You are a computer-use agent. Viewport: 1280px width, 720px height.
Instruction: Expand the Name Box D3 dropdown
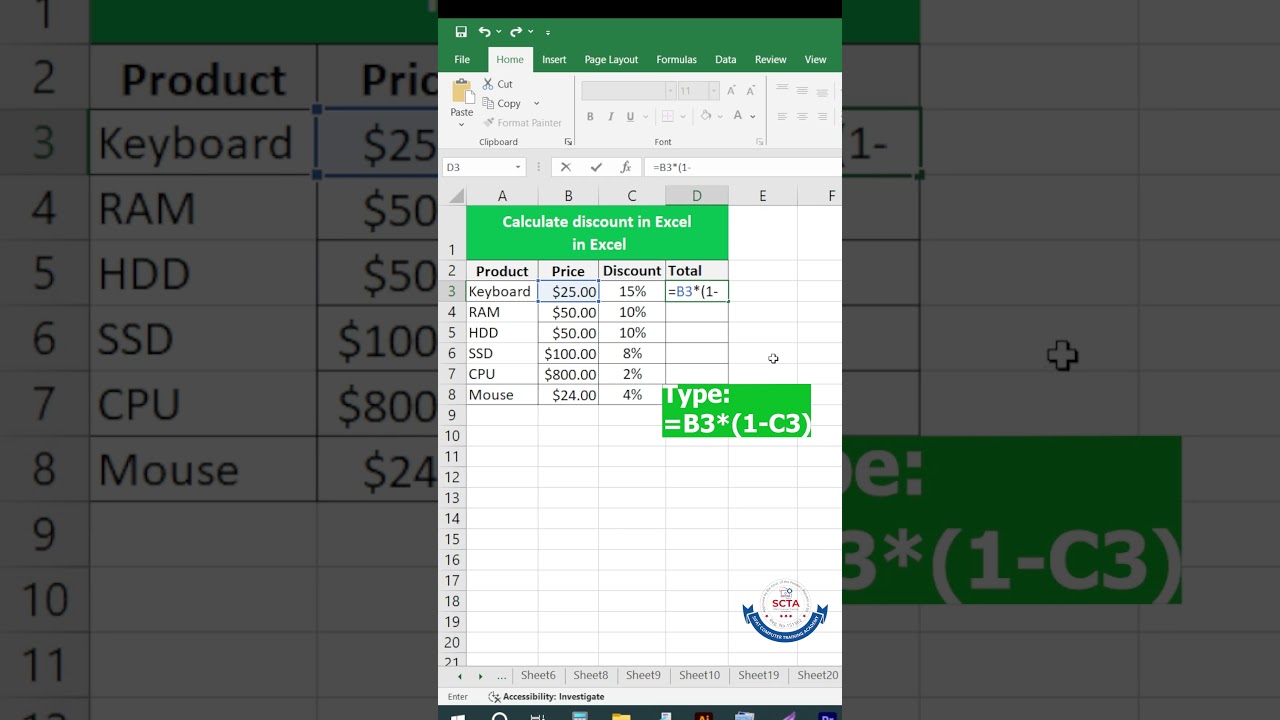[x=518, y=167]
